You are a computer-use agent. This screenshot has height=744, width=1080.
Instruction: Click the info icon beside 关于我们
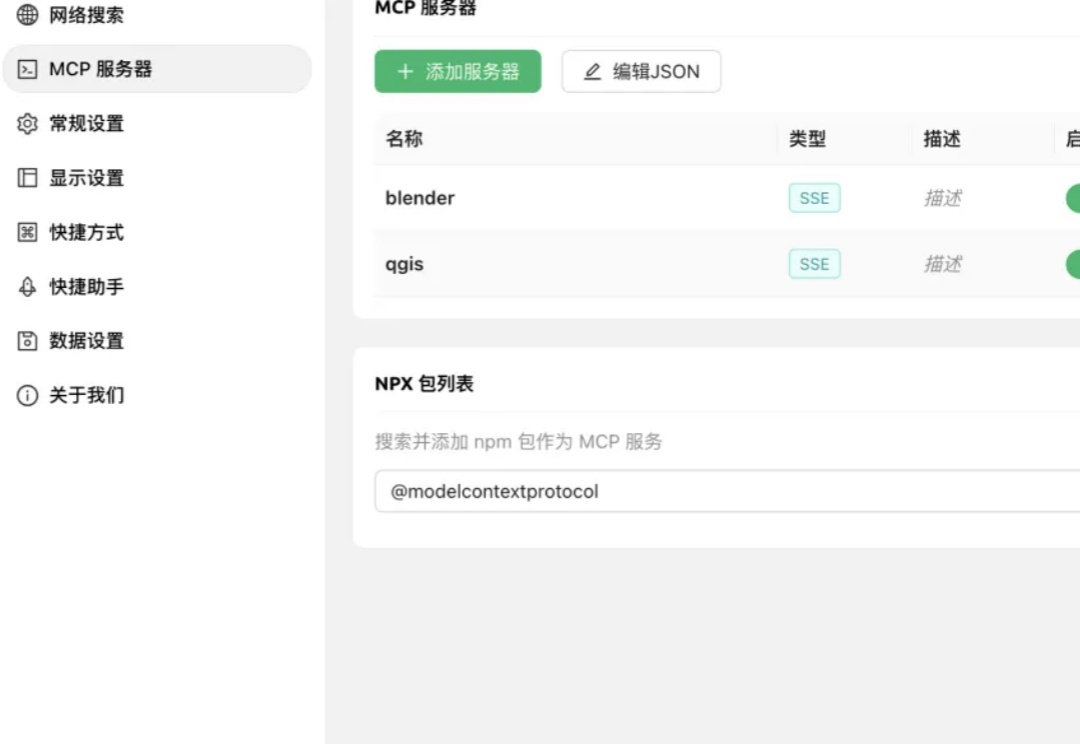pos(28,395)
